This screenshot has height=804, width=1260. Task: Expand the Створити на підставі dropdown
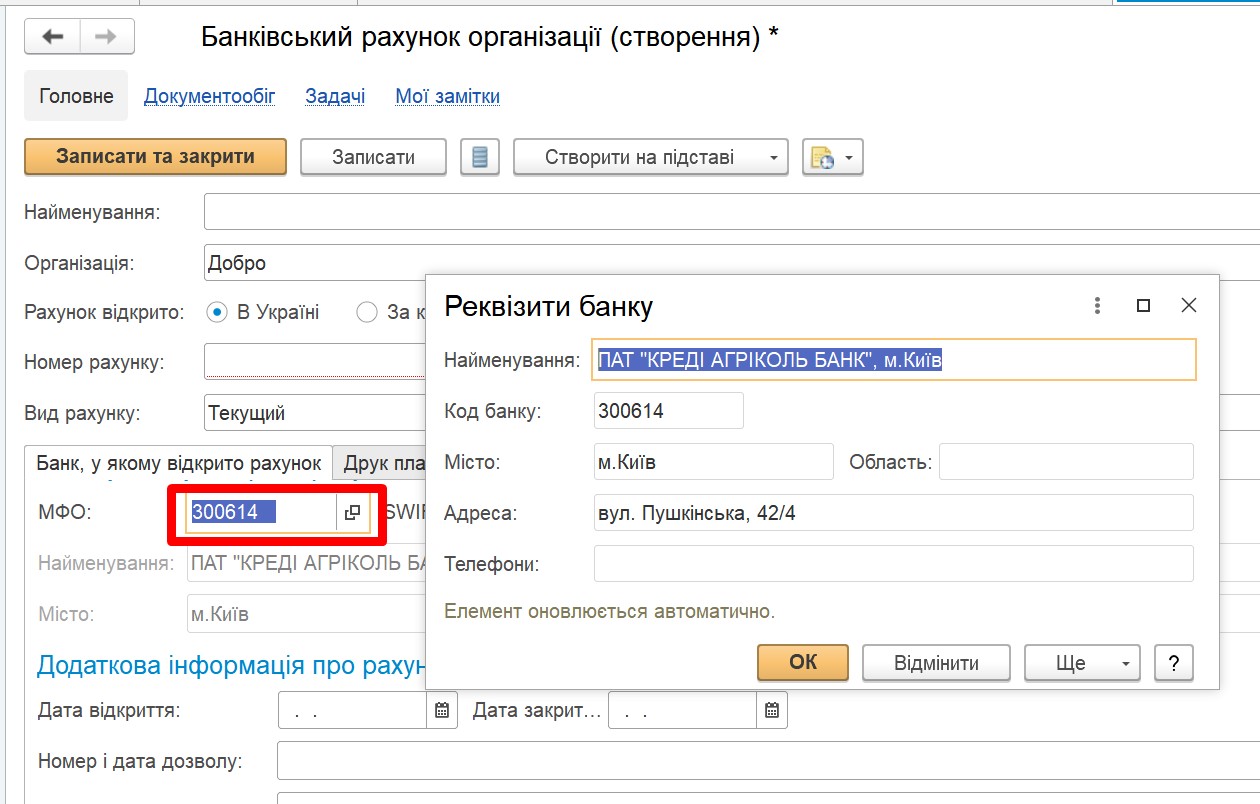click(x=773, y=158)
